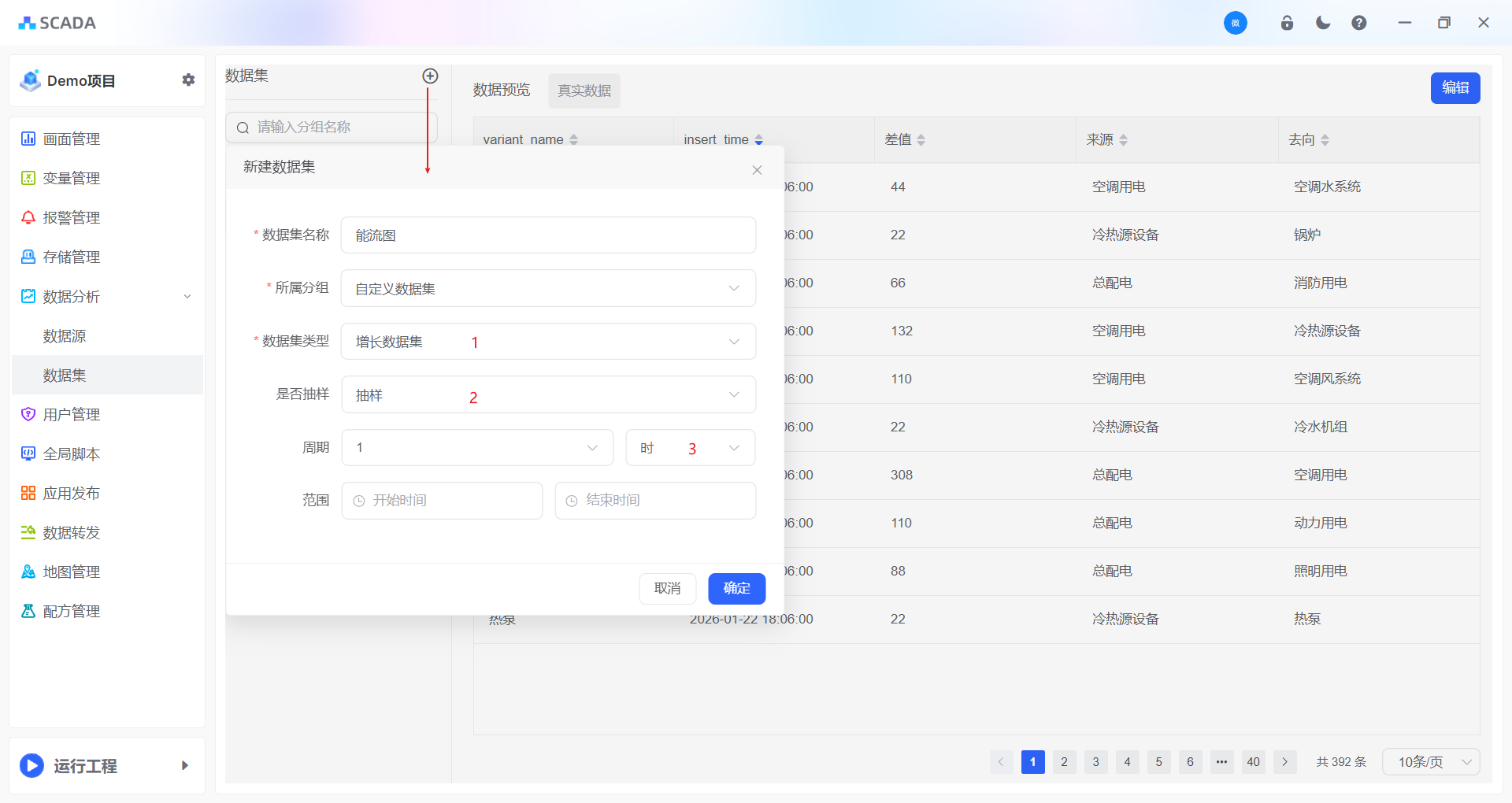The image size is (1512, 803).
Task: Close the 新建数据集 dialog
Action: (x=757, y=170)
